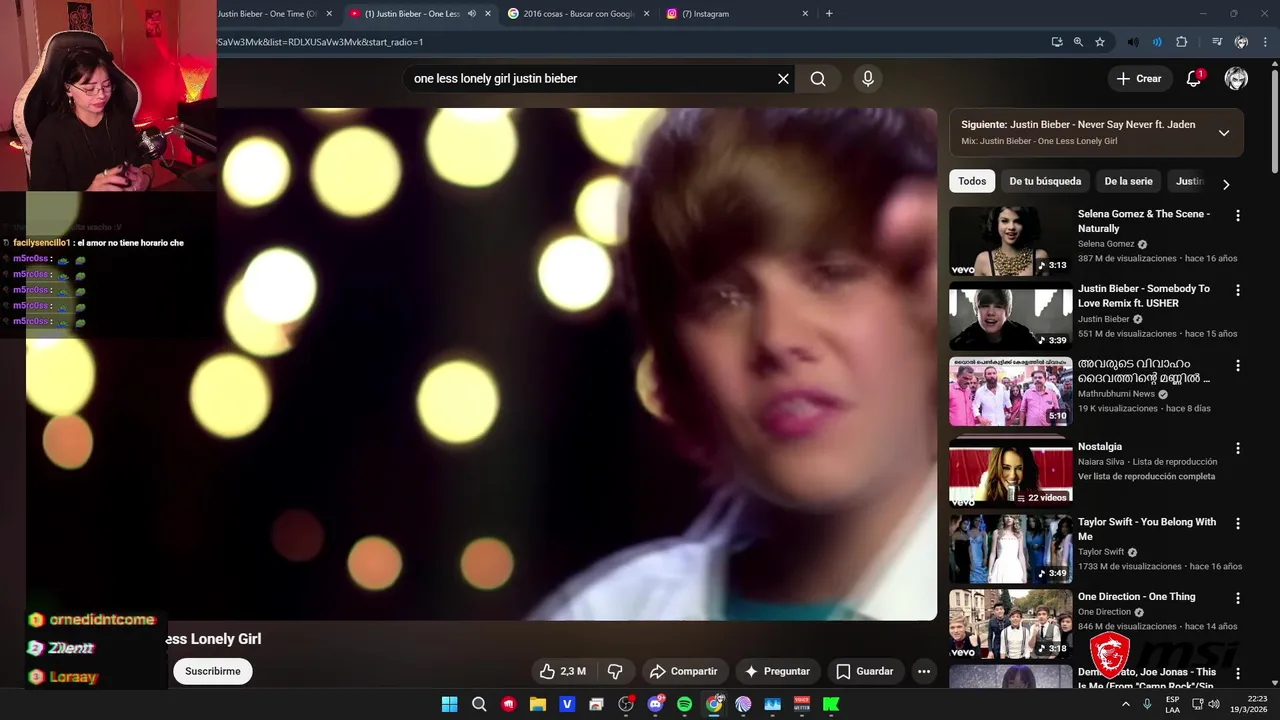This screenshot has height=720, width=1280.
Task: Like the video with 2,3 M likes
Action: [x=562, y=671]
